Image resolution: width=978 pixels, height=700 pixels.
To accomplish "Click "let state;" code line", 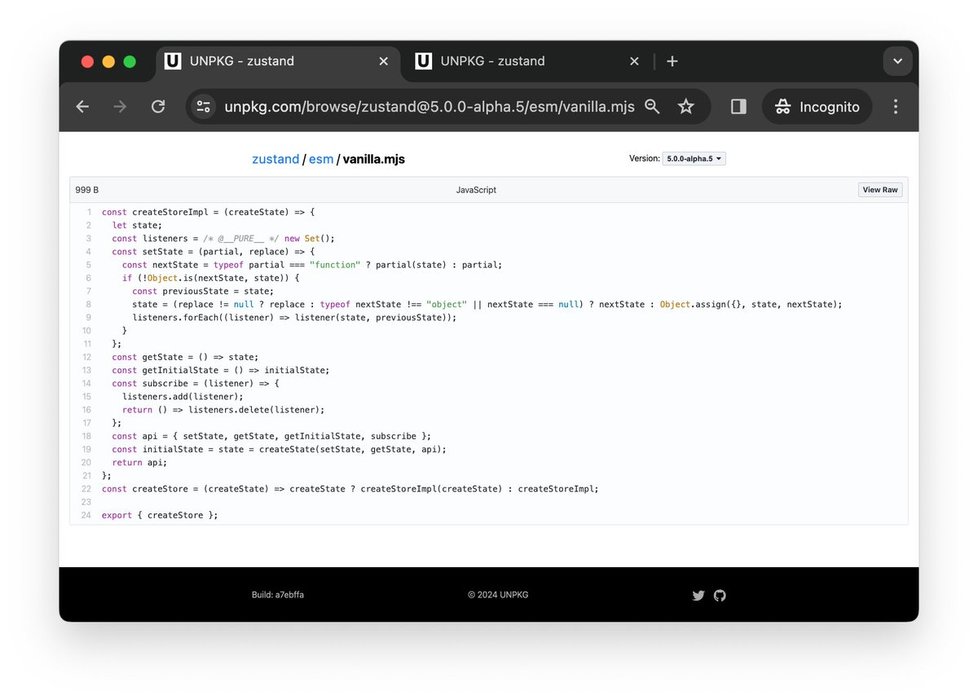I will pyautogui.click(x=137, y=225).
